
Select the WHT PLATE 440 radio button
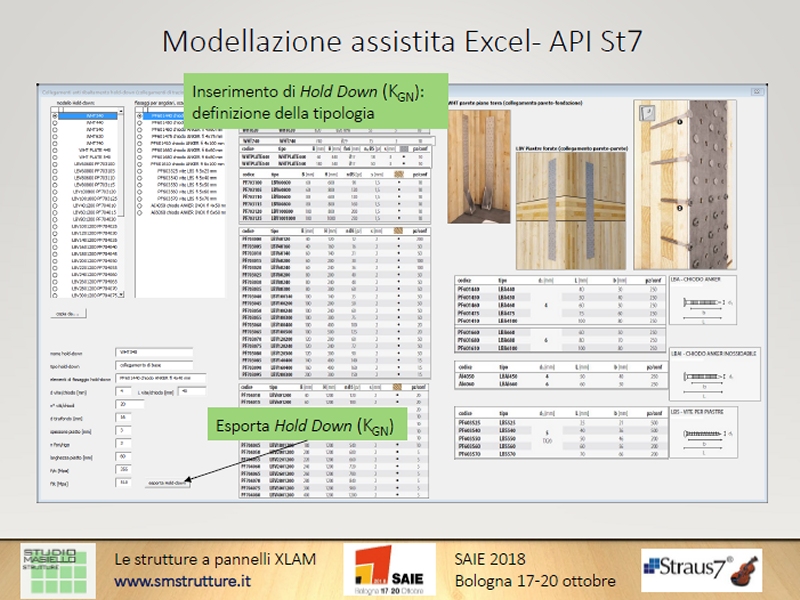(x=53, y=150)
